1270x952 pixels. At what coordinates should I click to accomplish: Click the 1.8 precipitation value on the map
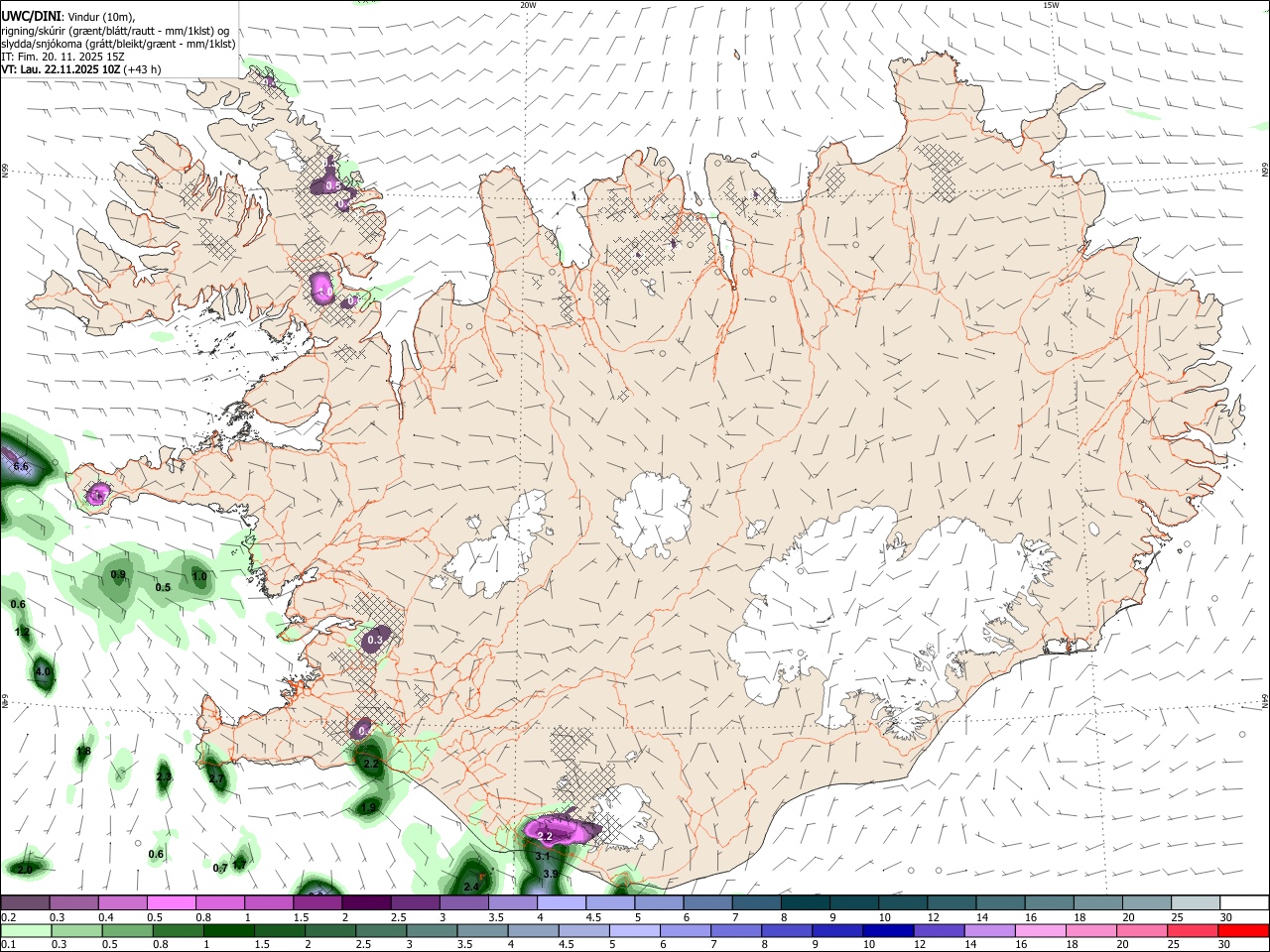[83, 752]
